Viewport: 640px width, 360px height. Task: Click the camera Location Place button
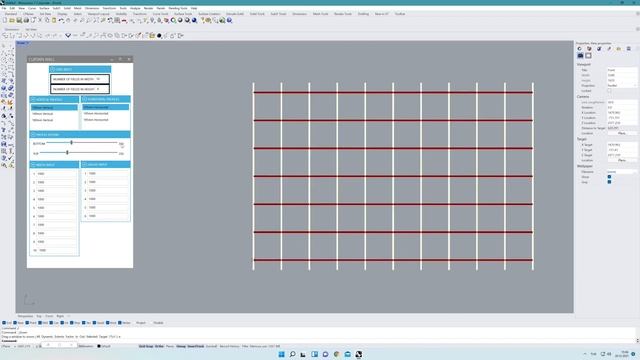(621, 133)
